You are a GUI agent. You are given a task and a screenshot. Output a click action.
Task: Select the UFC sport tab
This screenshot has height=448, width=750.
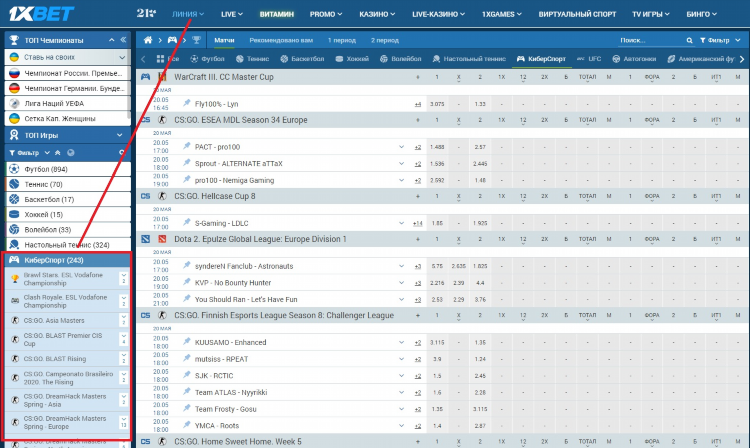589,59
